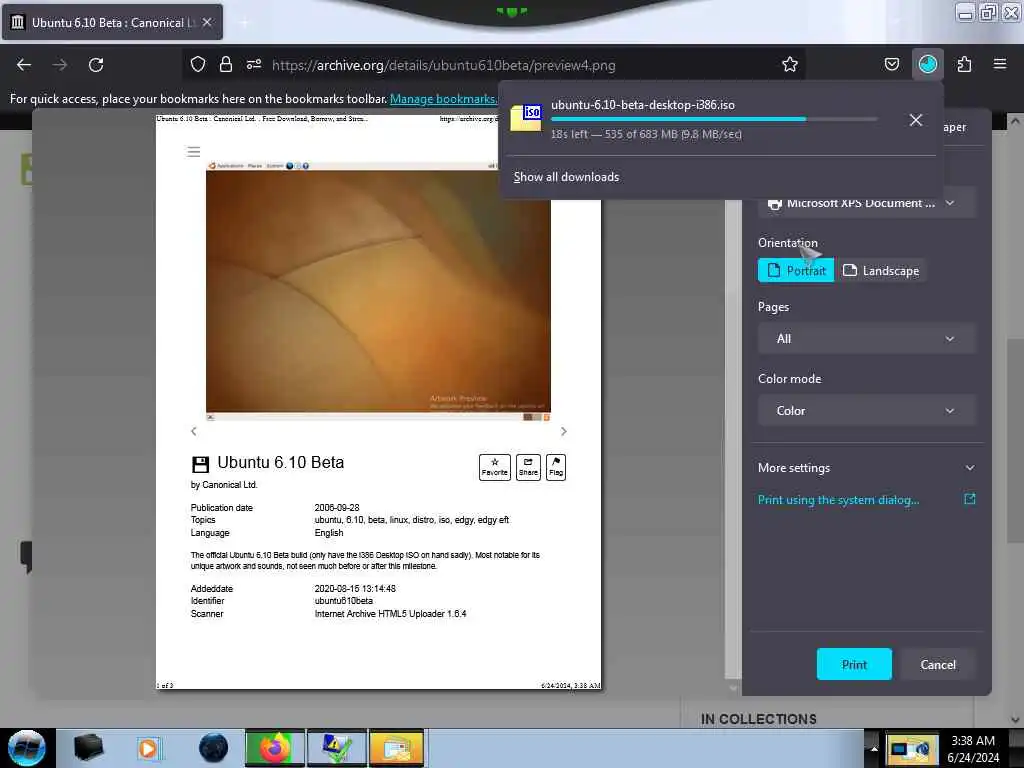Click the Favorite icon in the preview
The image size is (1024, 768).
(x=494, y=467)
